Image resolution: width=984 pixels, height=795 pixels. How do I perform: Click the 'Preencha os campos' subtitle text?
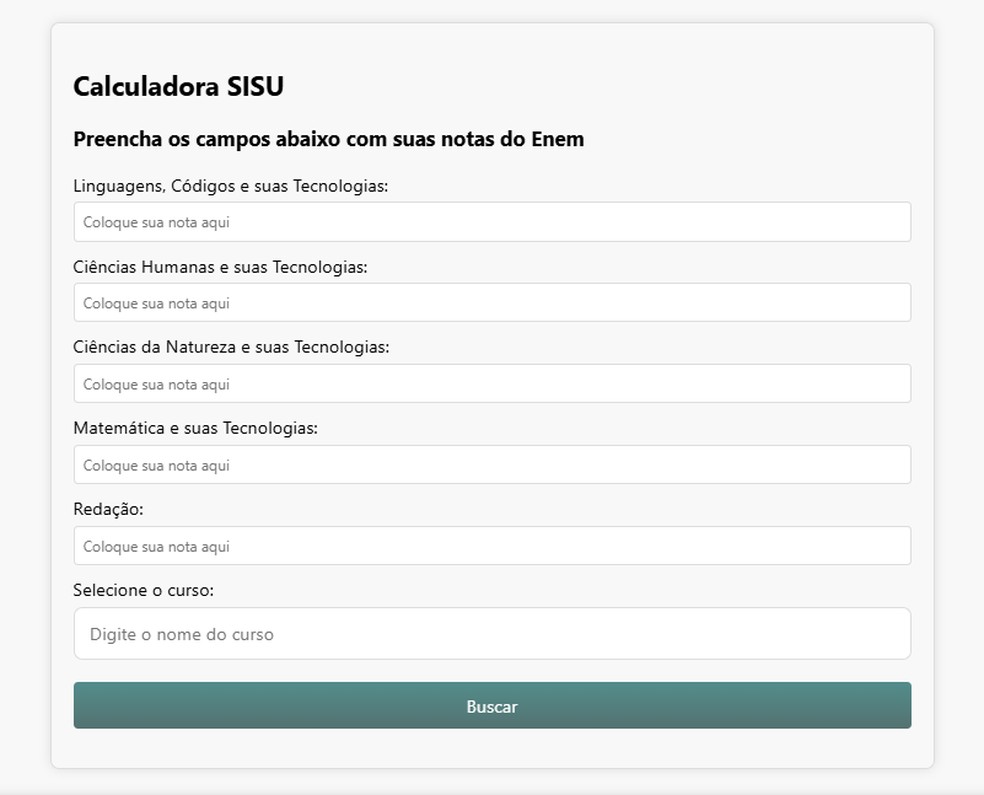point(328,139)
